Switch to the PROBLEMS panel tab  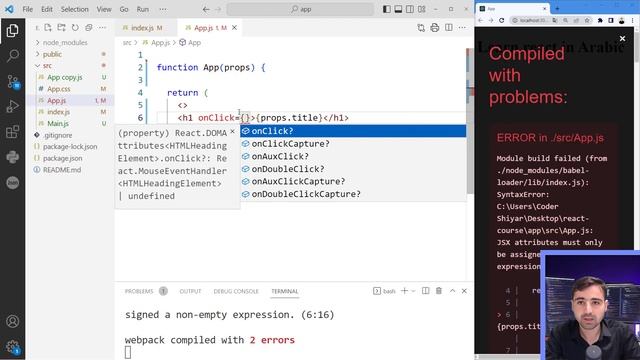pos(139,291)
